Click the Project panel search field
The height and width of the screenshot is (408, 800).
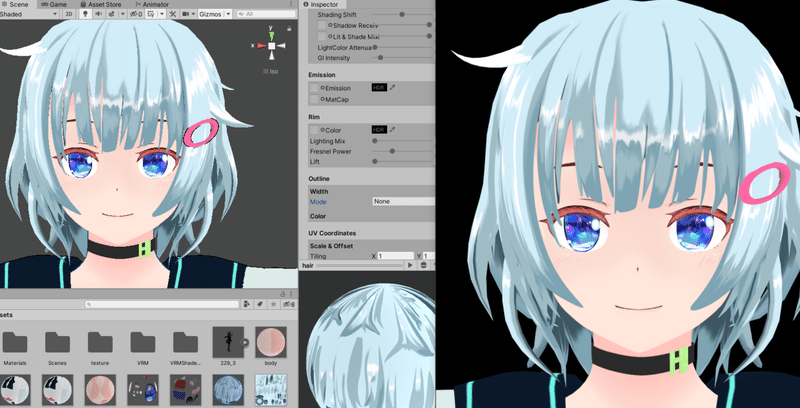162,304
